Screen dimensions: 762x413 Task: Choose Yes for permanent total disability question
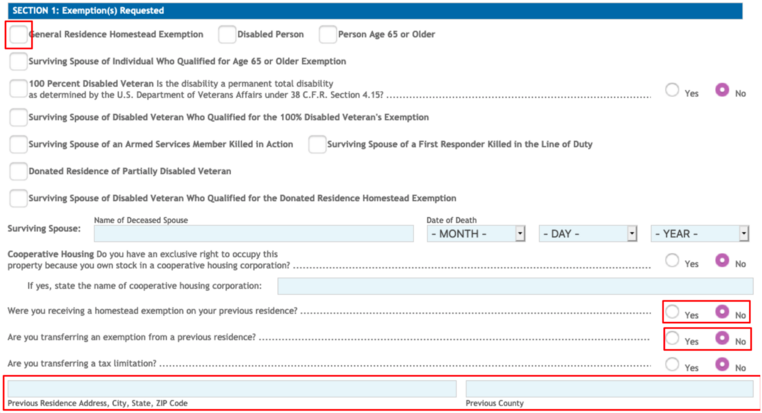tap(672, 89)
